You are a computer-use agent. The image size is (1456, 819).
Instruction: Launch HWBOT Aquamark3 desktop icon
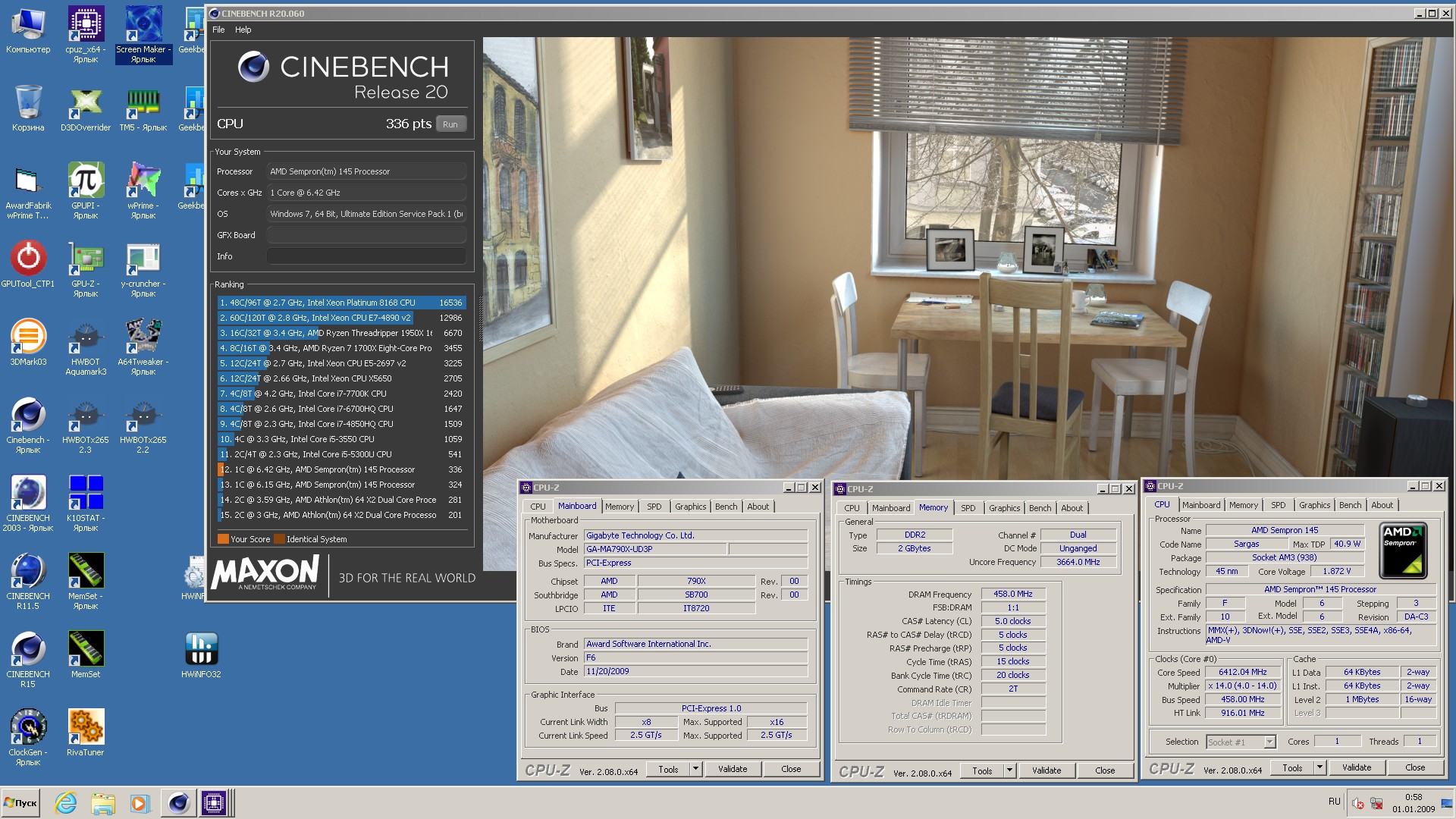pos(86,347)
